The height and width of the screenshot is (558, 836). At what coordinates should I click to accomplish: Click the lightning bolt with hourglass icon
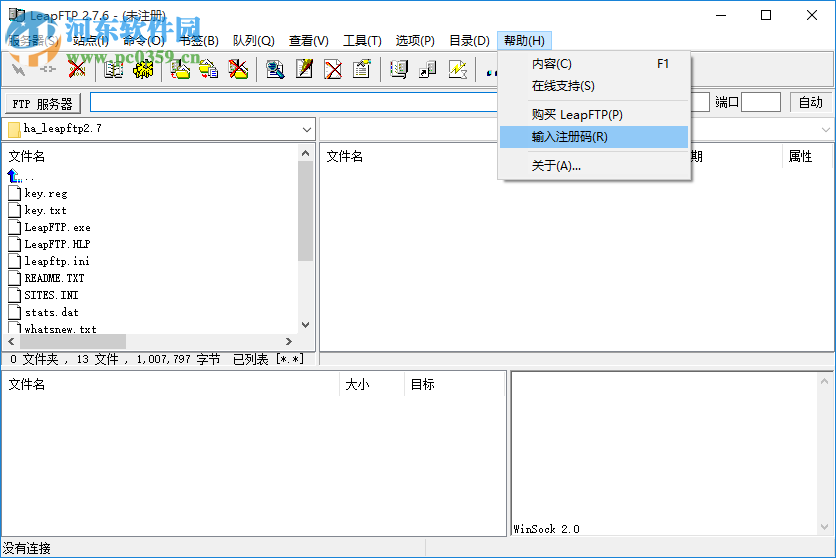pyautogui.click(x=457, y=69)
